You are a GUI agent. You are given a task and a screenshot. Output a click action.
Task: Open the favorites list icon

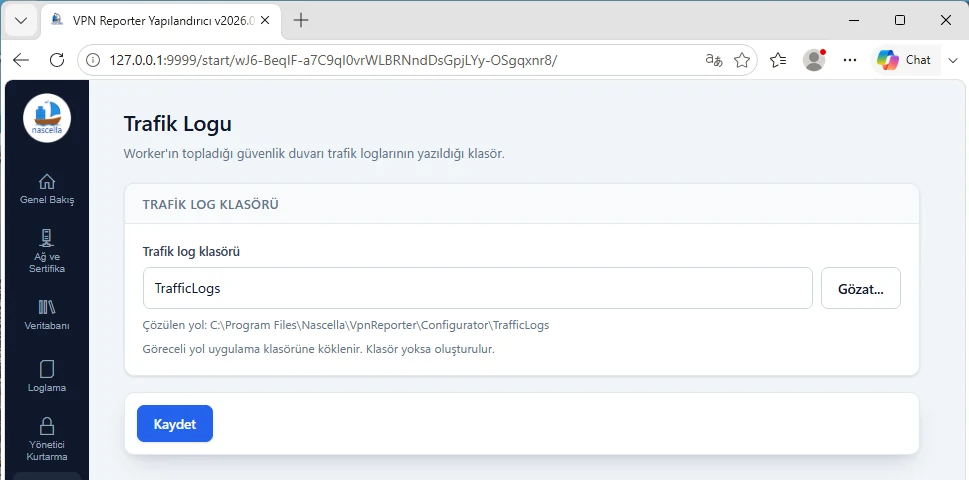point(778,60)
